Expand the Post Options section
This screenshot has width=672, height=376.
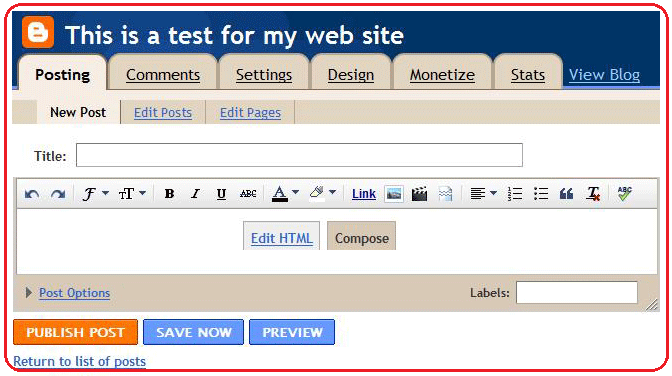click(x=74, y=293)
